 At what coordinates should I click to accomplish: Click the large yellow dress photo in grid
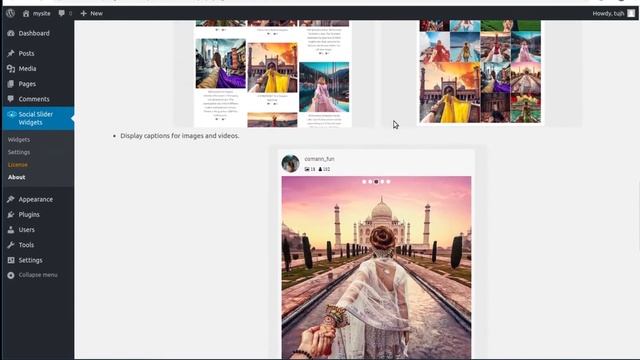pos(450,92)
